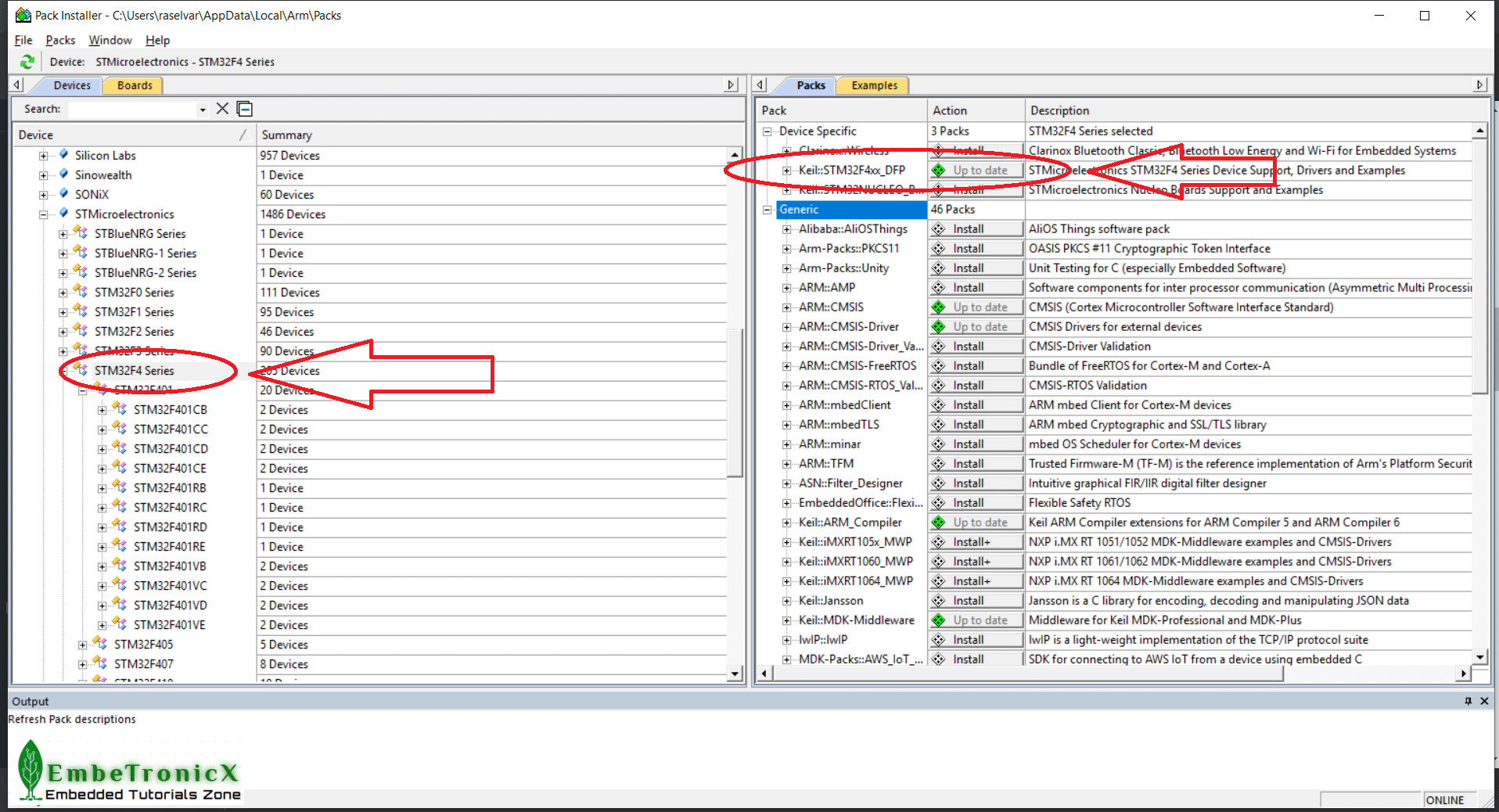This screenshot has width=1499, height=812.
Task: Open the Window menu
Action: 110,40
